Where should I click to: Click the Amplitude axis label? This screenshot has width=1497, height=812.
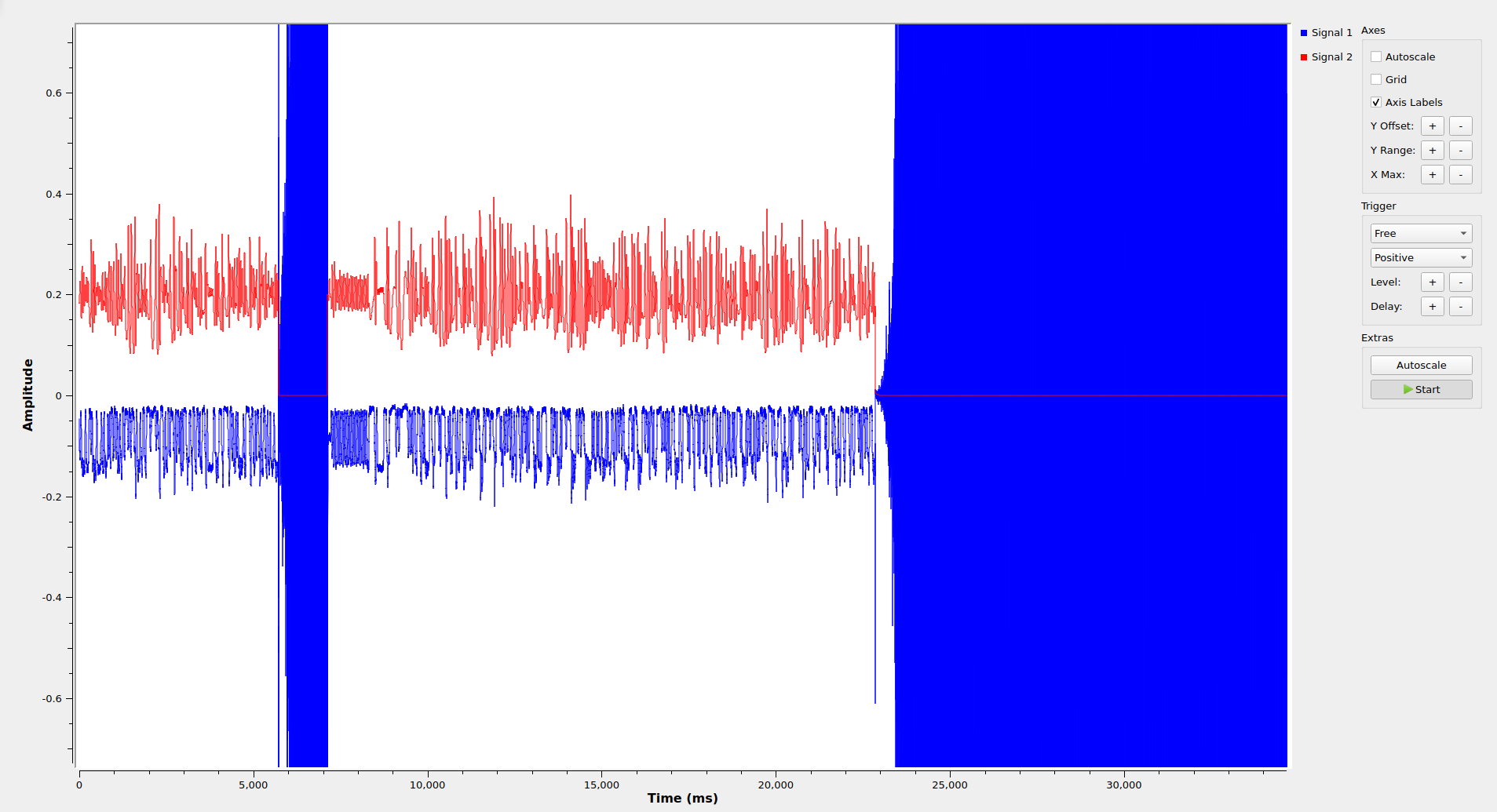[28, 395]
